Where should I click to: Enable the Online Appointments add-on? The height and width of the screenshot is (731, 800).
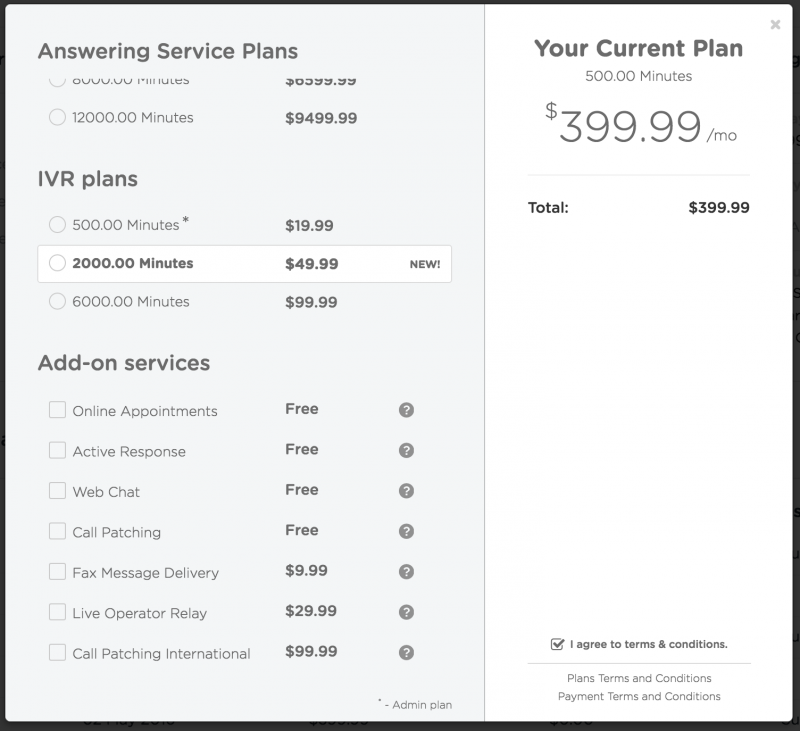(58, 410)
